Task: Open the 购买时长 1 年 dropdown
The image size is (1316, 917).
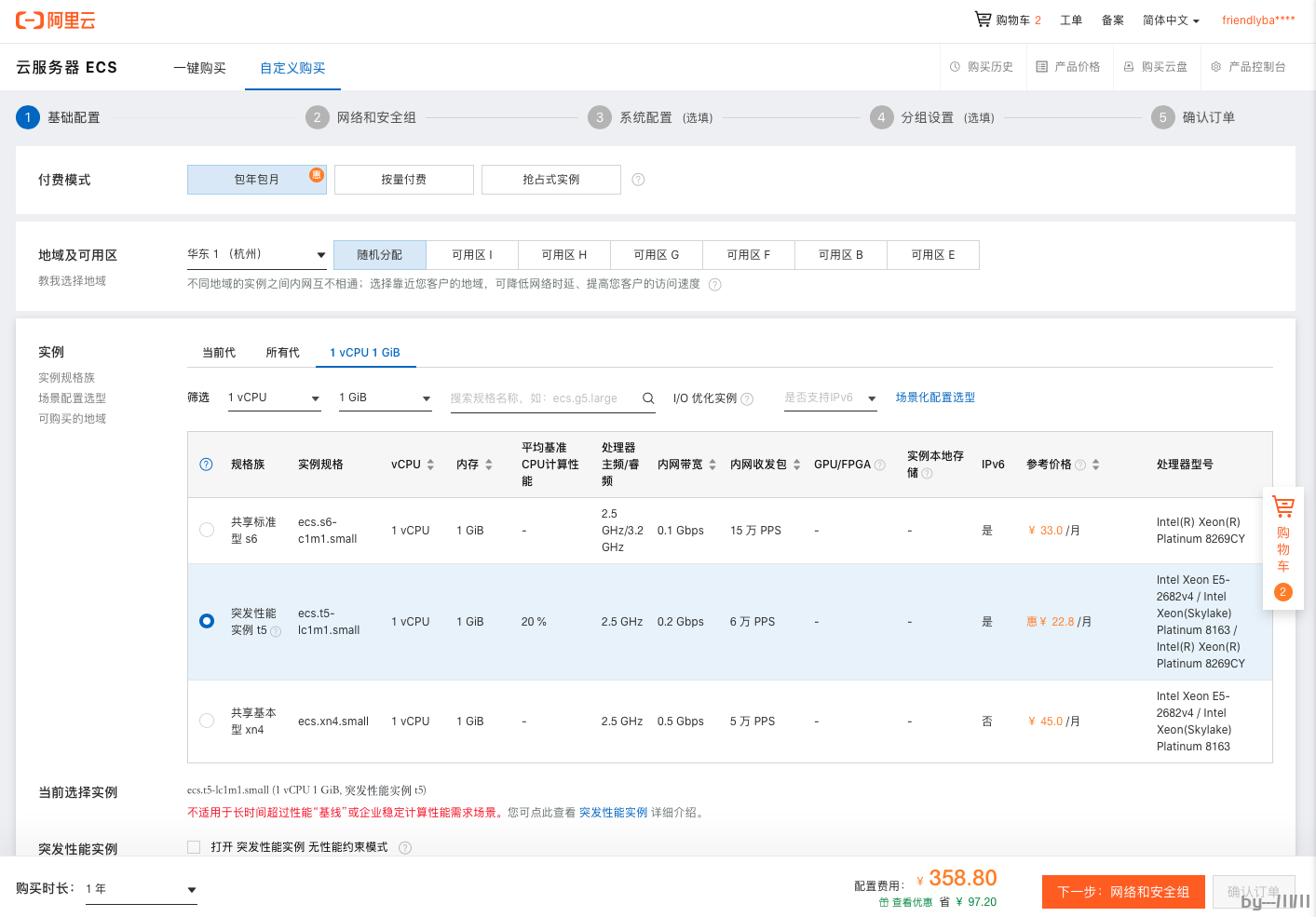Action: click(142, 890)
